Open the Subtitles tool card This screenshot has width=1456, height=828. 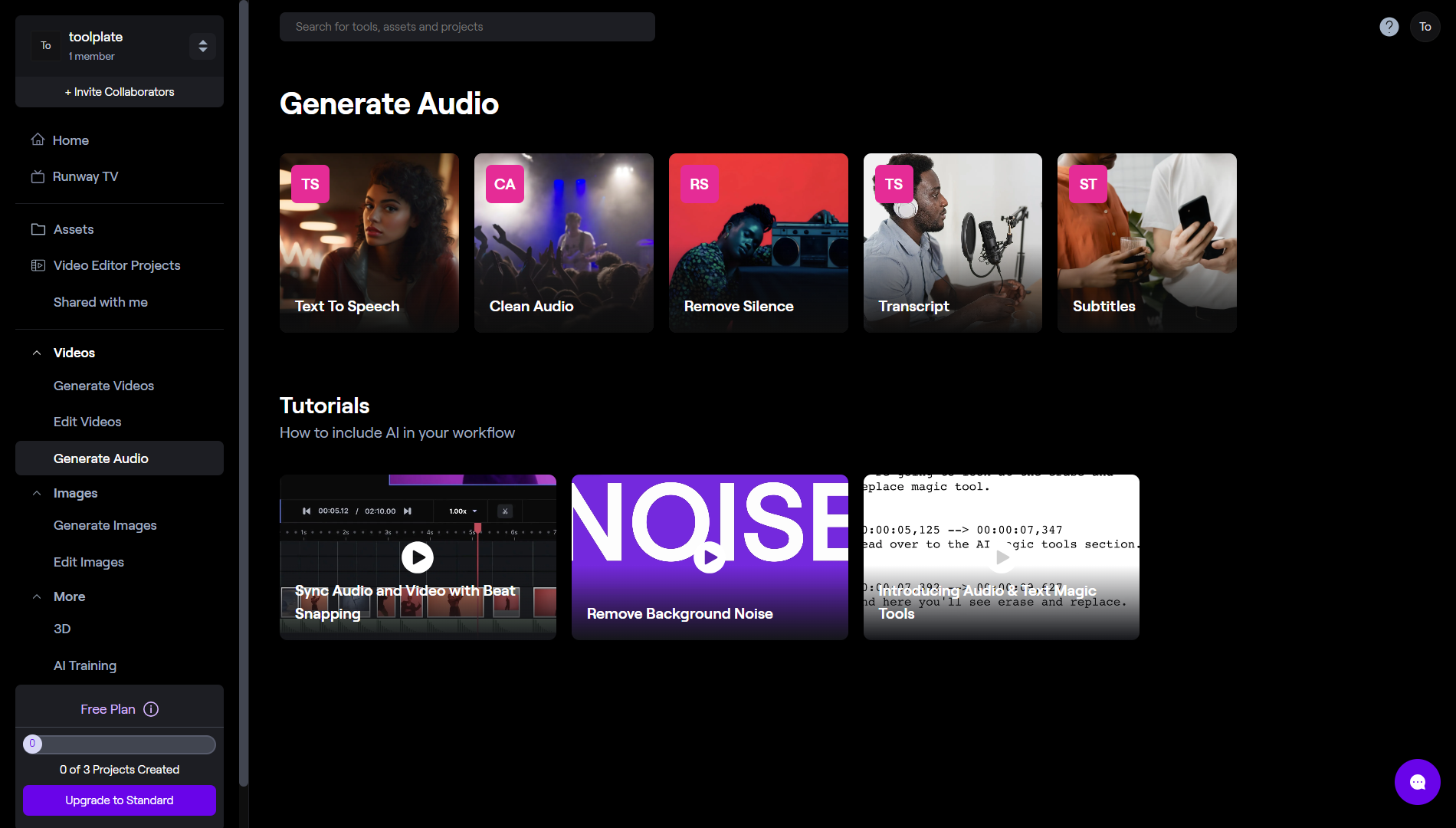[x=1147, y=243]
